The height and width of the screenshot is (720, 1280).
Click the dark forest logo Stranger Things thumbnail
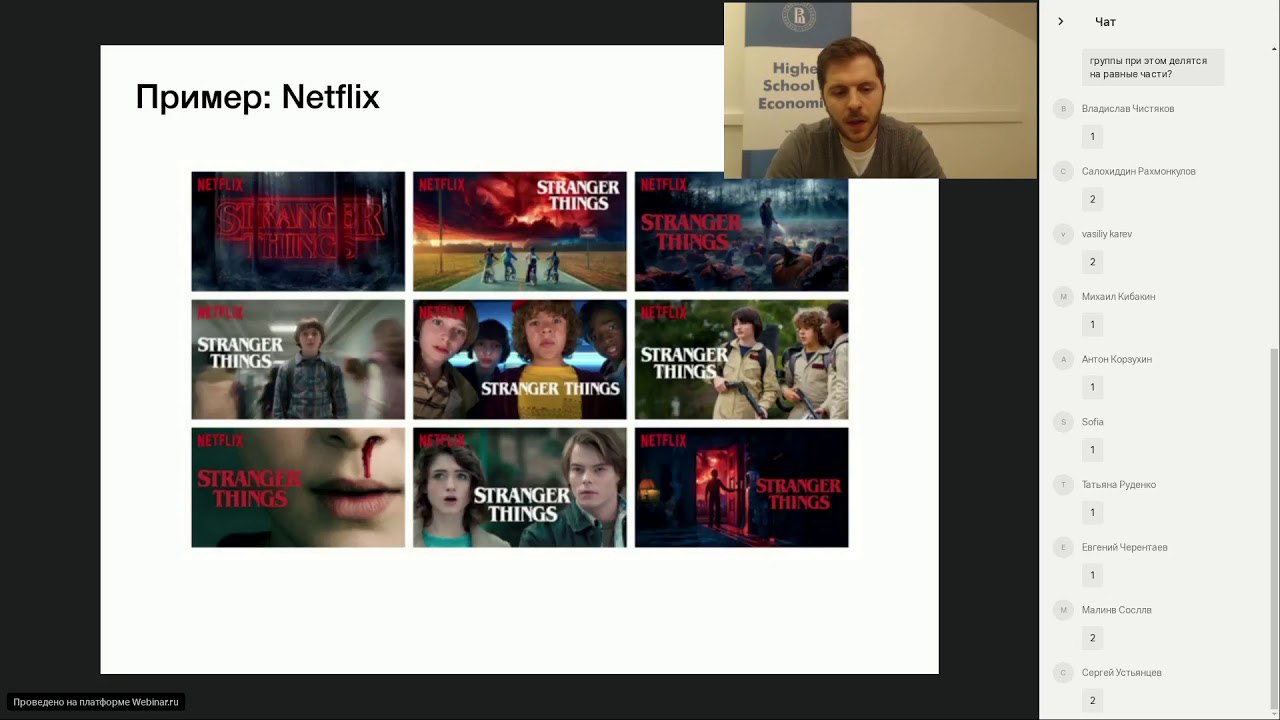(298, 231)
